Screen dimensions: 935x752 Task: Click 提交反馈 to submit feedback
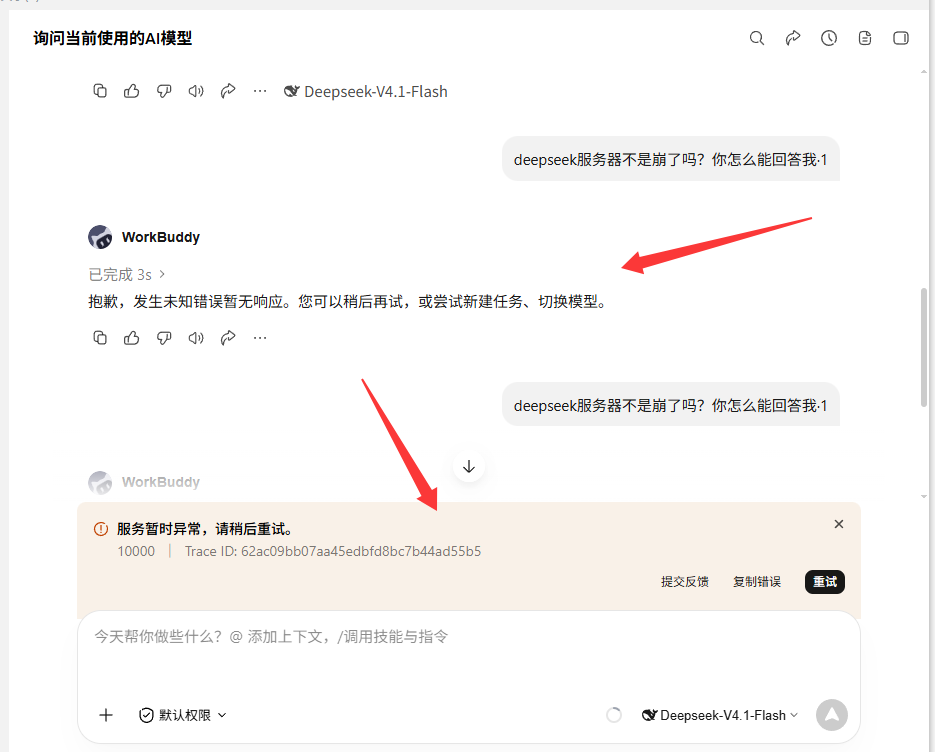point(685,581)
